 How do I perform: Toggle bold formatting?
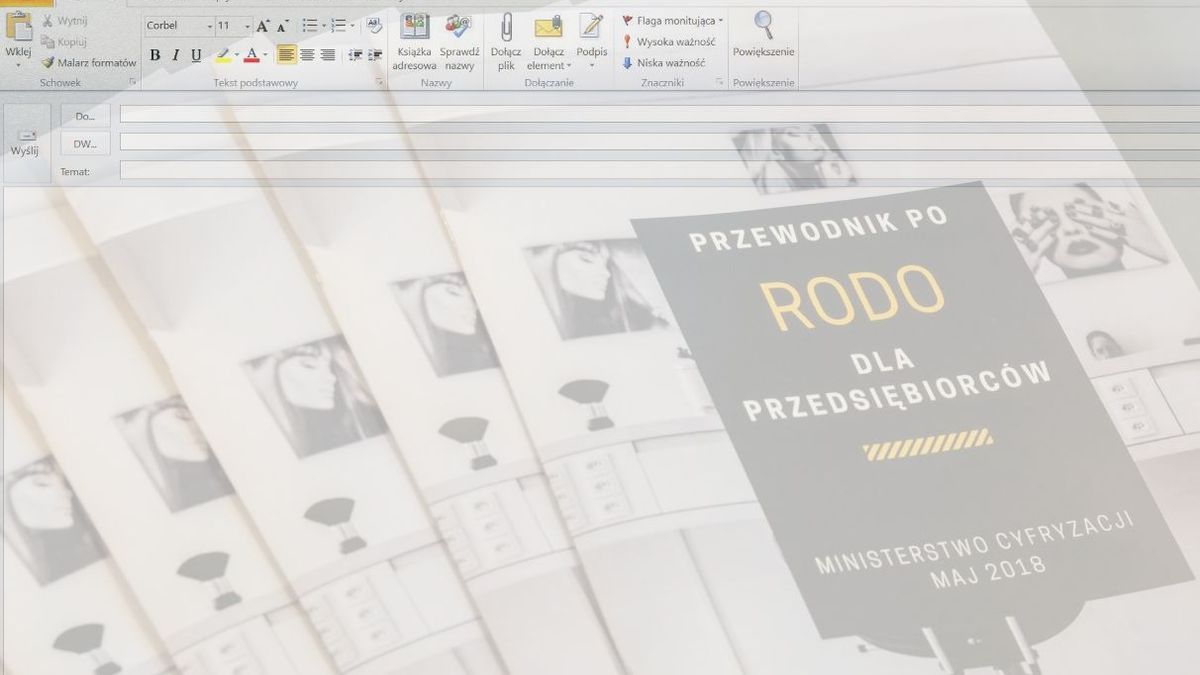(x=155, y=55)
